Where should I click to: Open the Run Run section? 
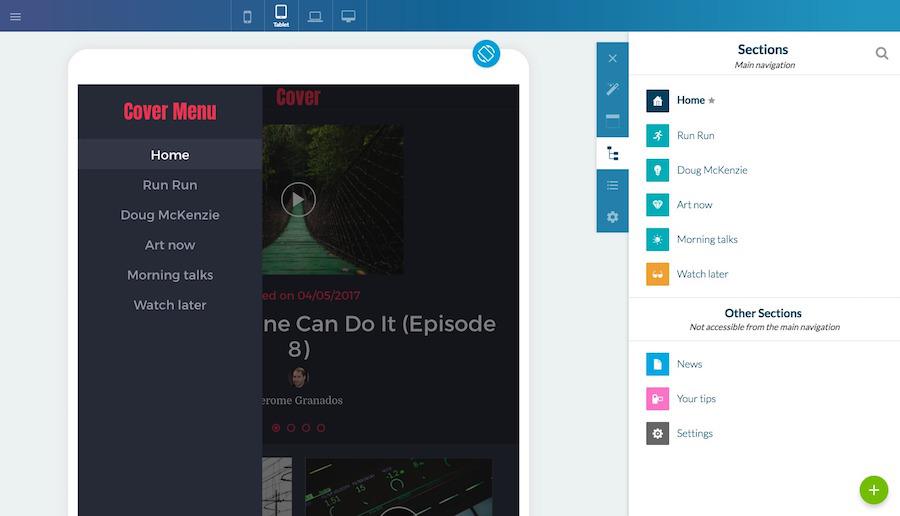point(695,135)
